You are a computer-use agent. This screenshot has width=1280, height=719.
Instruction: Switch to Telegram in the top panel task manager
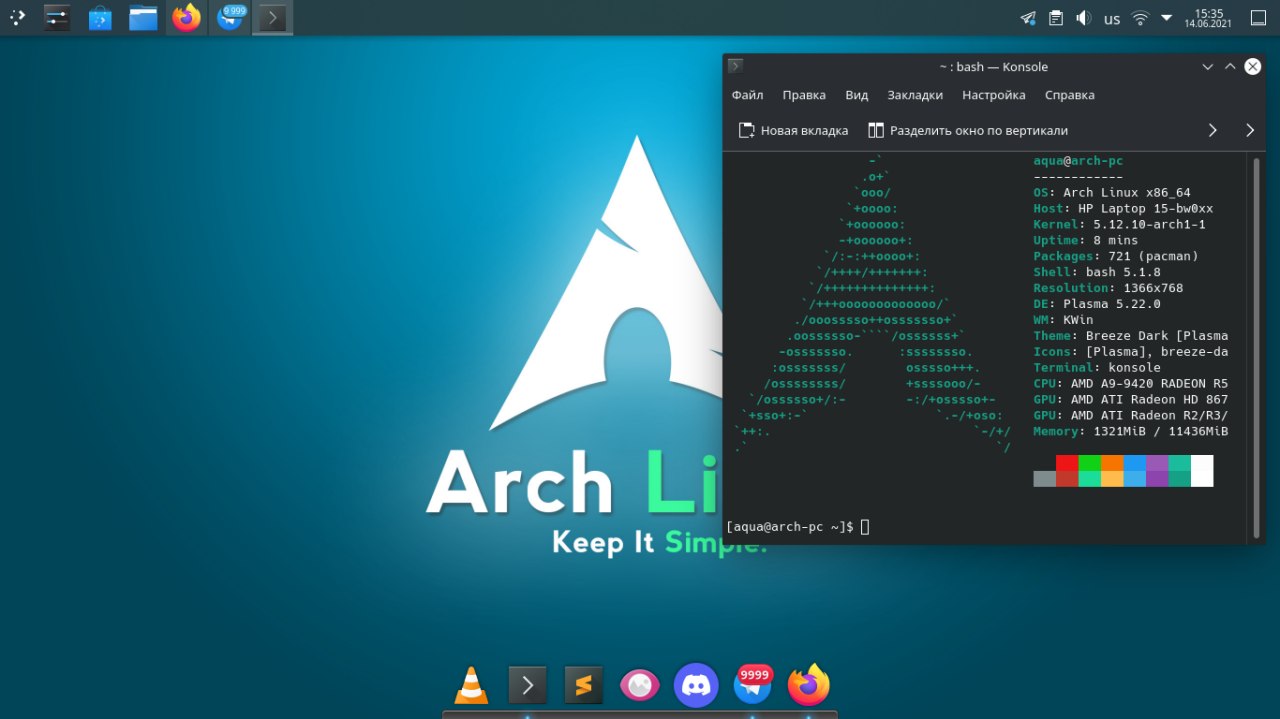(x=230, y=18)
